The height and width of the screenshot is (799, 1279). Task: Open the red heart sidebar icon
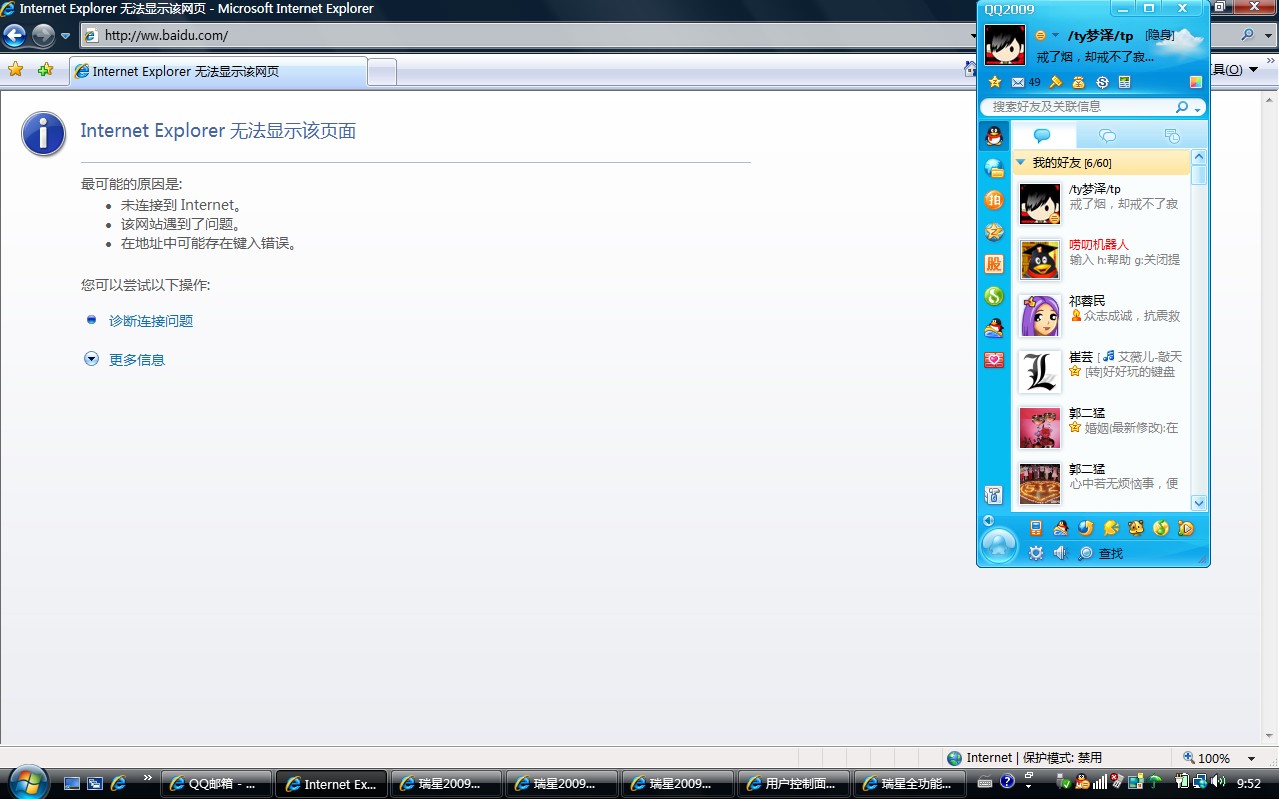click(994, 360)
